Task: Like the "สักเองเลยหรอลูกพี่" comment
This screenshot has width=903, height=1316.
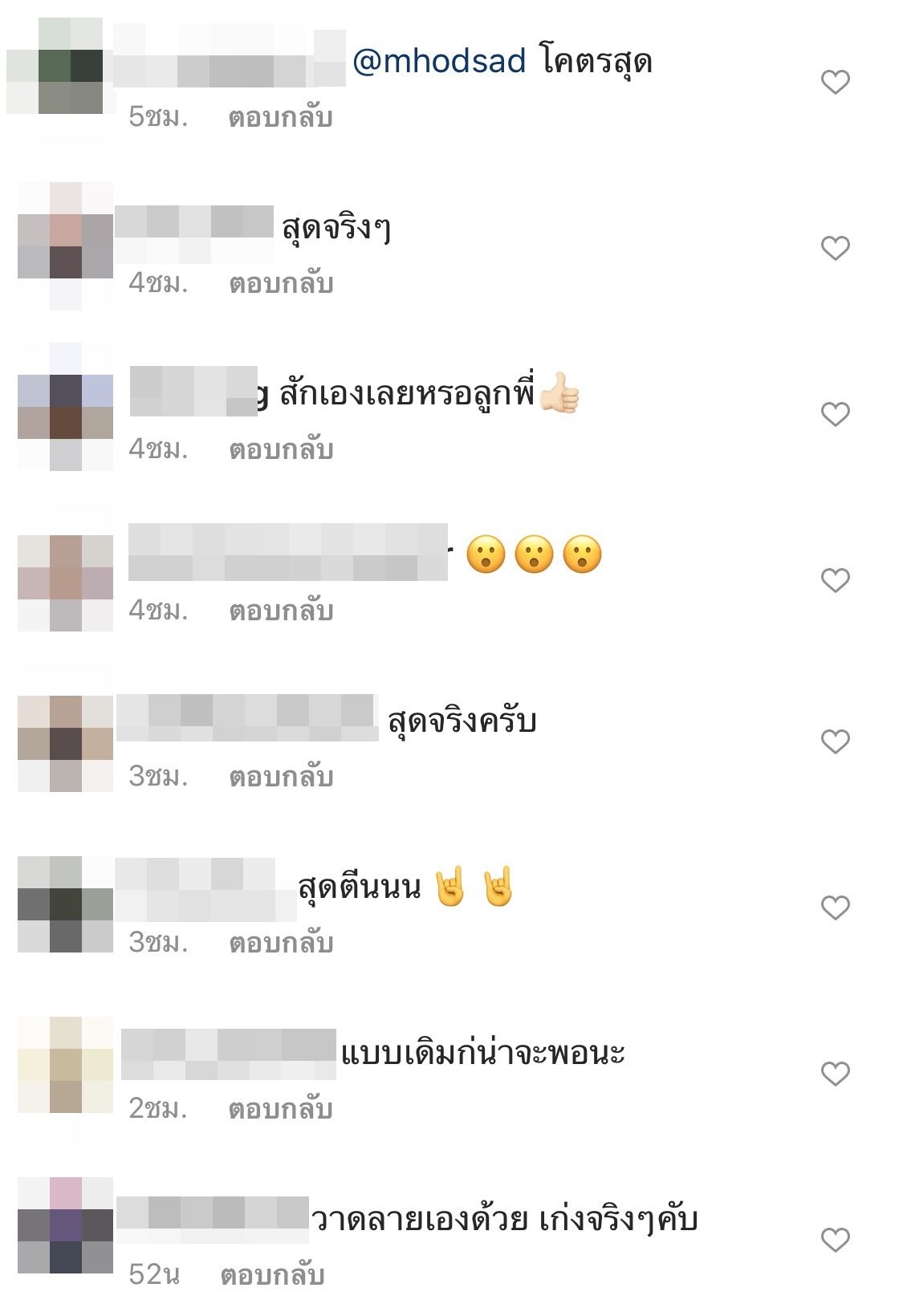Action: click(x=835, y=414)
